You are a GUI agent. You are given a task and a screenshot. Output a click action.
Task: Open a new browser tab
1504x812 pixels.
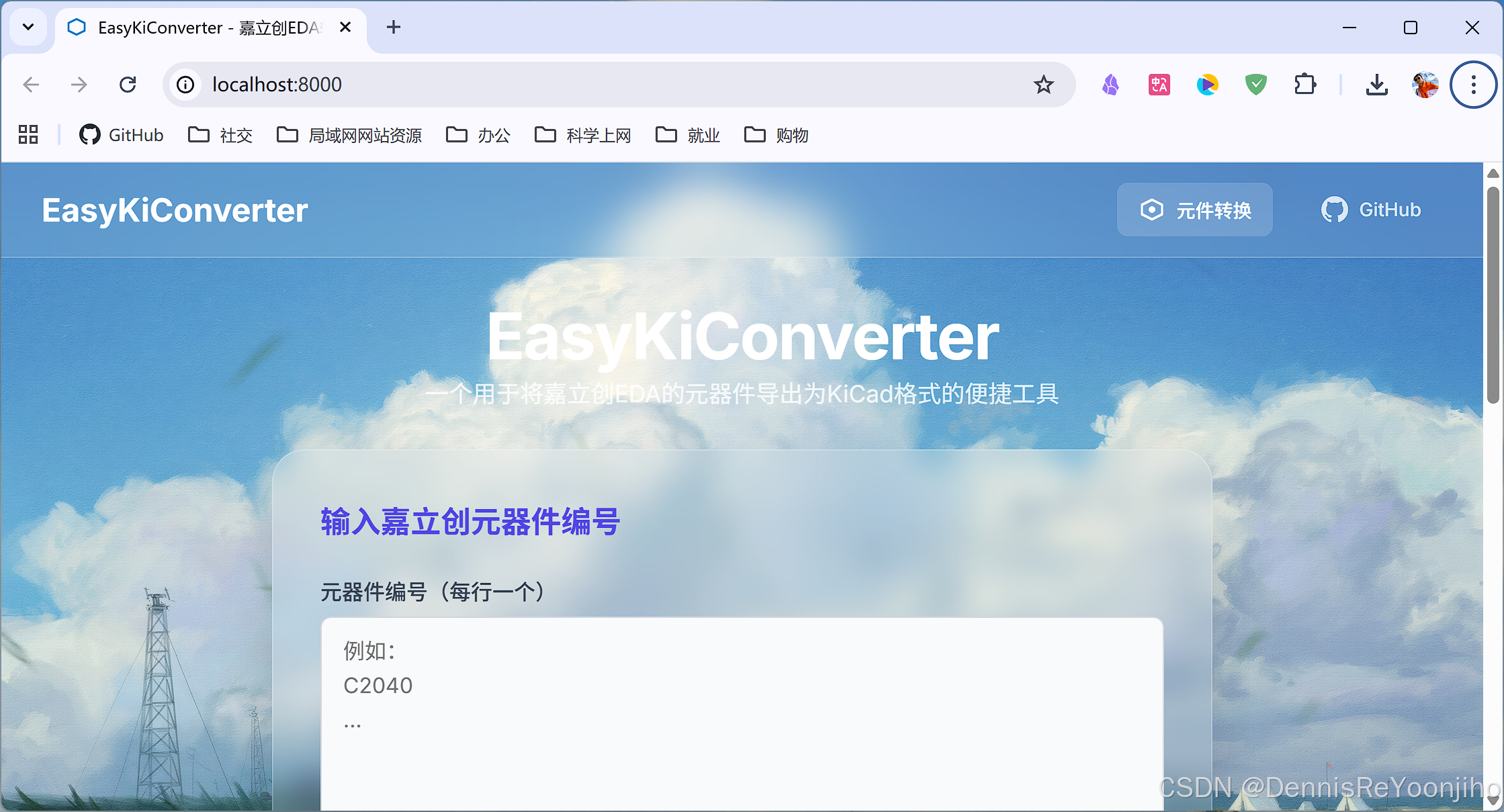pos(394,28)
